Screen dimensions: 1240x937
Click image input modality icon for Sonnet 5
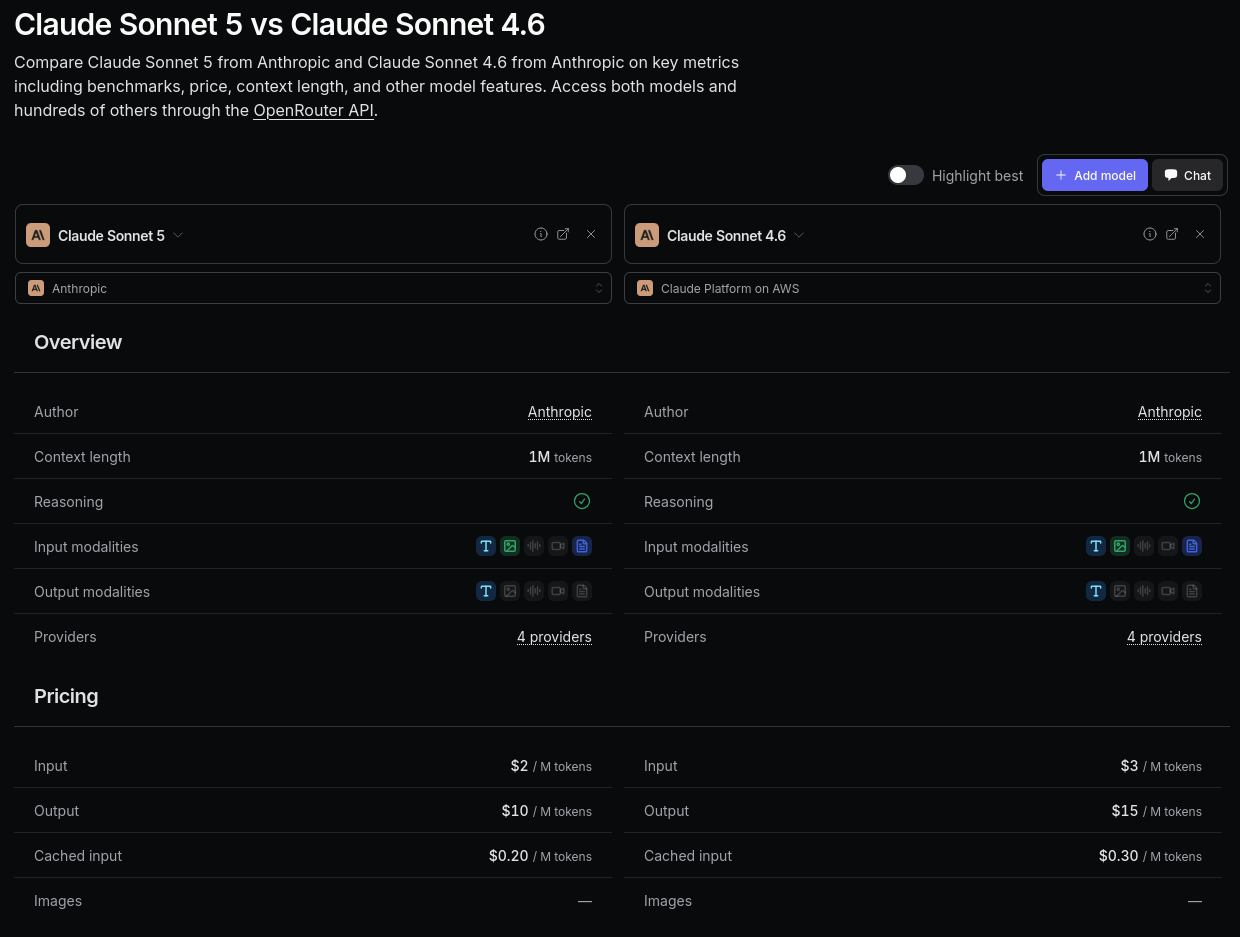click(510, 546)
